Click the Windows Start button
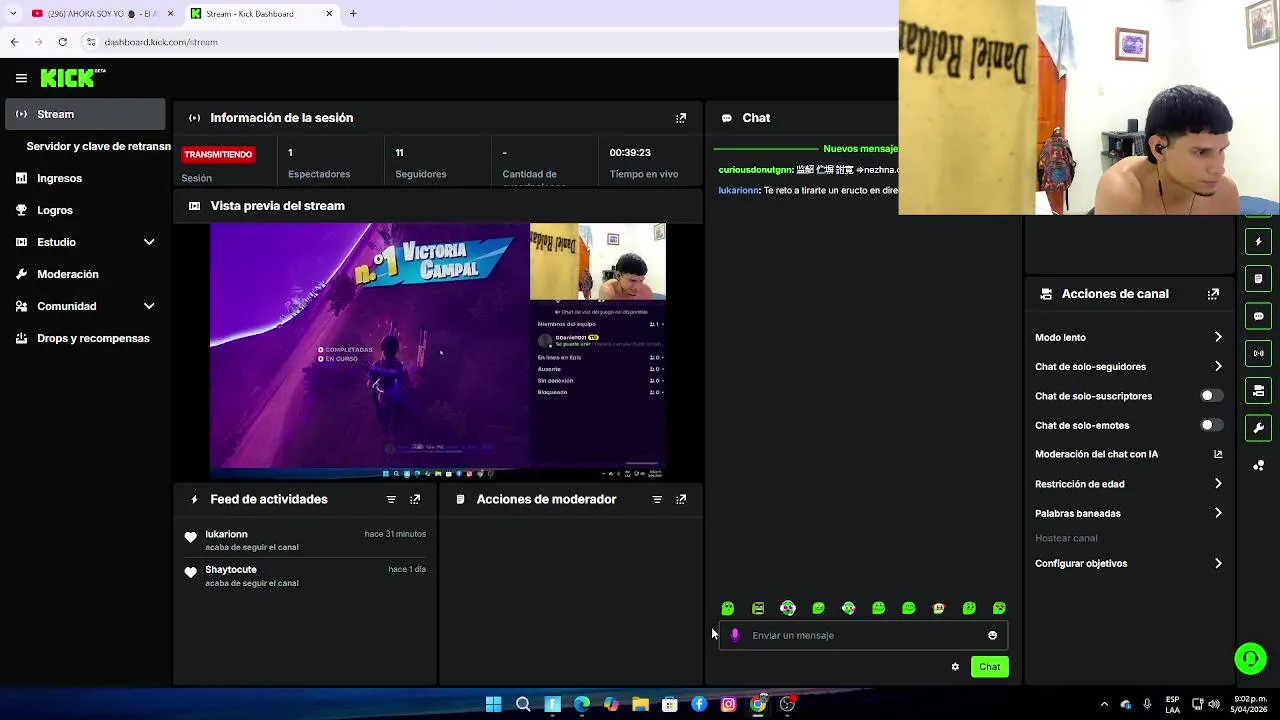This screenshot has width=1280, height=720. coord(493,704)
